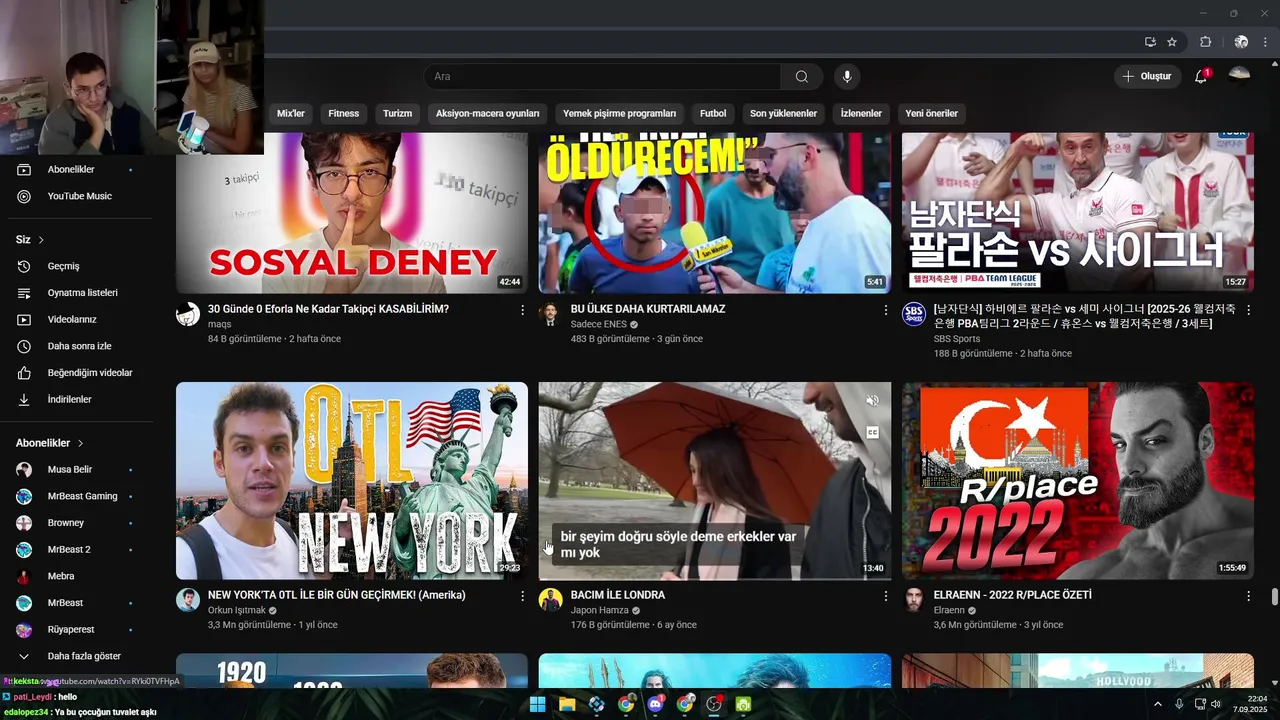Open Browney subscription channel
Viewport: 1280px width, 720px height.
[75, 523]
